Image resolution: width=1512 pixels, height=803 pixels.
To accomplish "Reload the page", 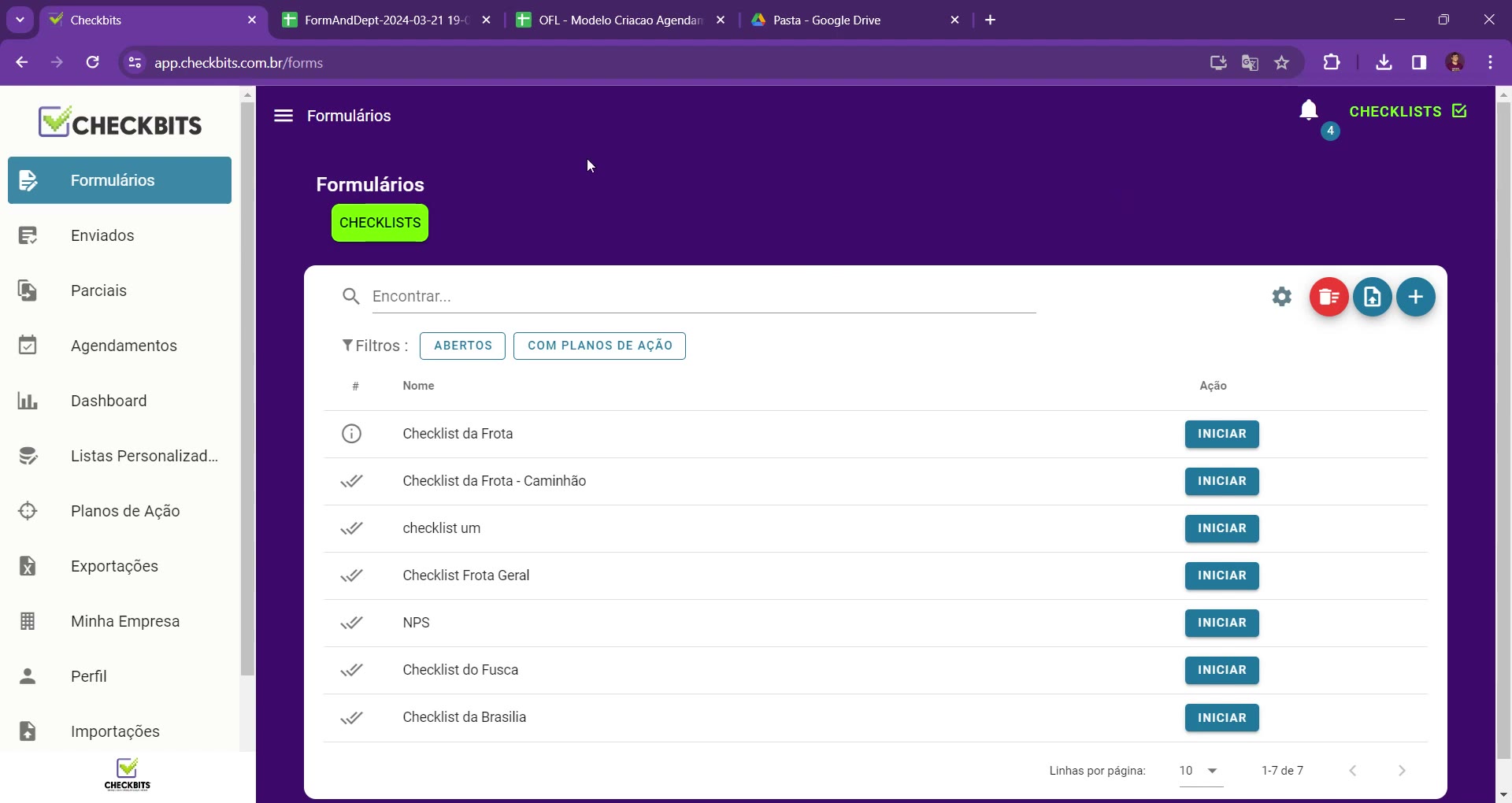I will click(93, 62).
